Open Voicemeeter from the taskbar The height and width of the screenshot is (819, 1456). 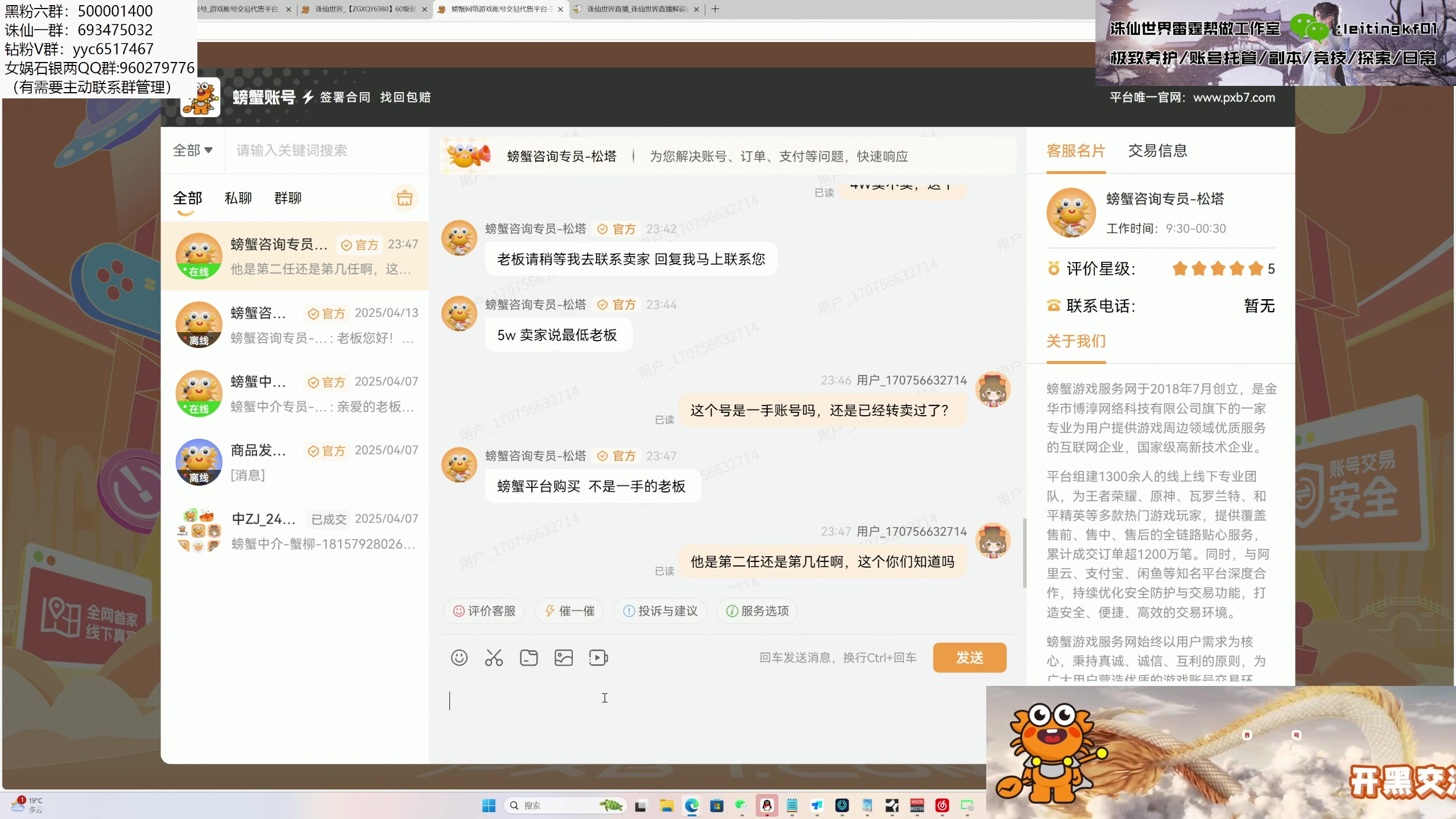[x=917, y=805]
